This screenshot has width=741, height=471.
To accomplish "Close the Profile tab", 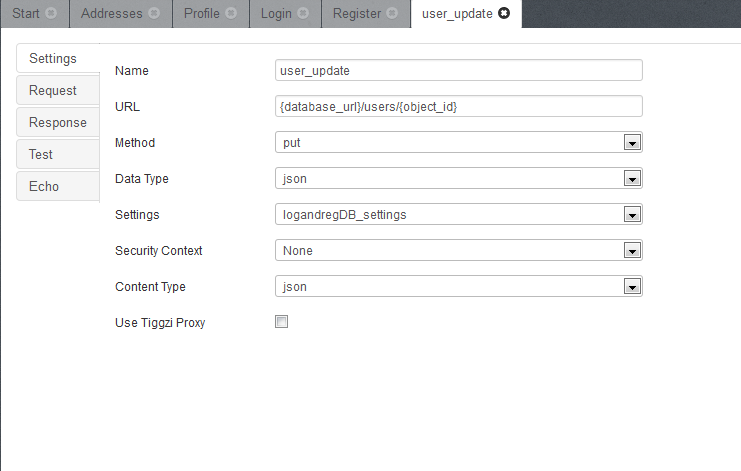I will click(231, 14).
